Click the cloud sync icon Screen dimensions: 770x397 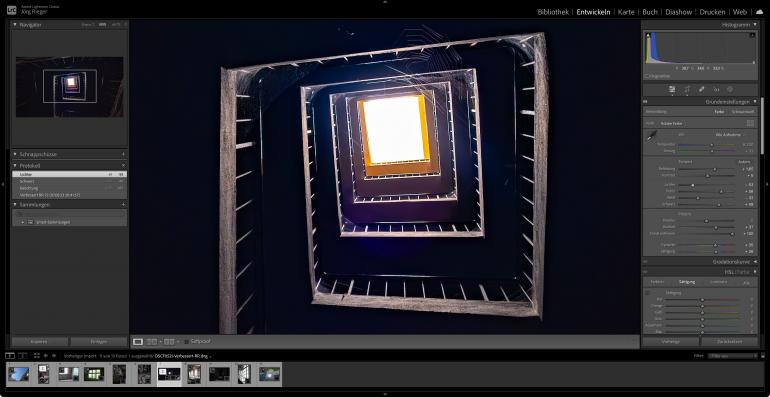[x=759, y=12]
